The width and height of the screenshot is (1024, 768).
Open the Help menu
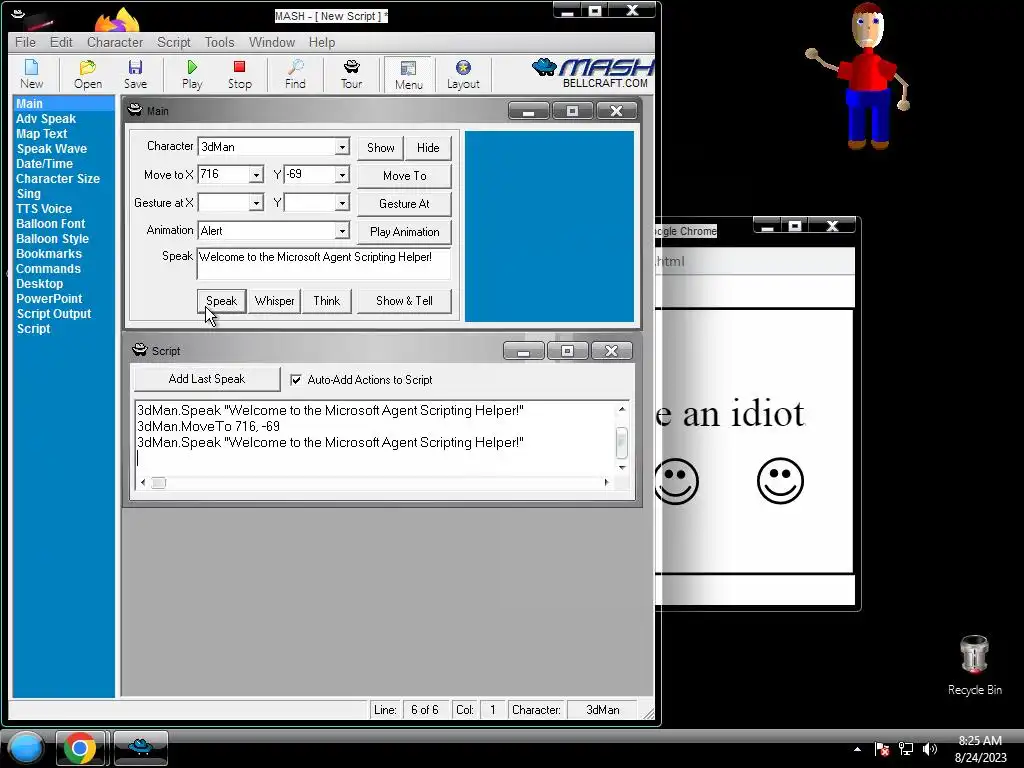pyautogui.click(x=322, y=42)
